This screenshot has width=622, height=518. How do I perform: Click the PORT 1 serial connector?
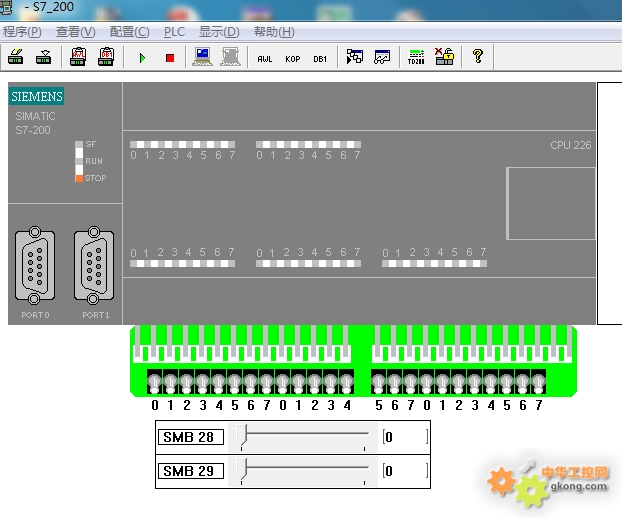point(94,265)
